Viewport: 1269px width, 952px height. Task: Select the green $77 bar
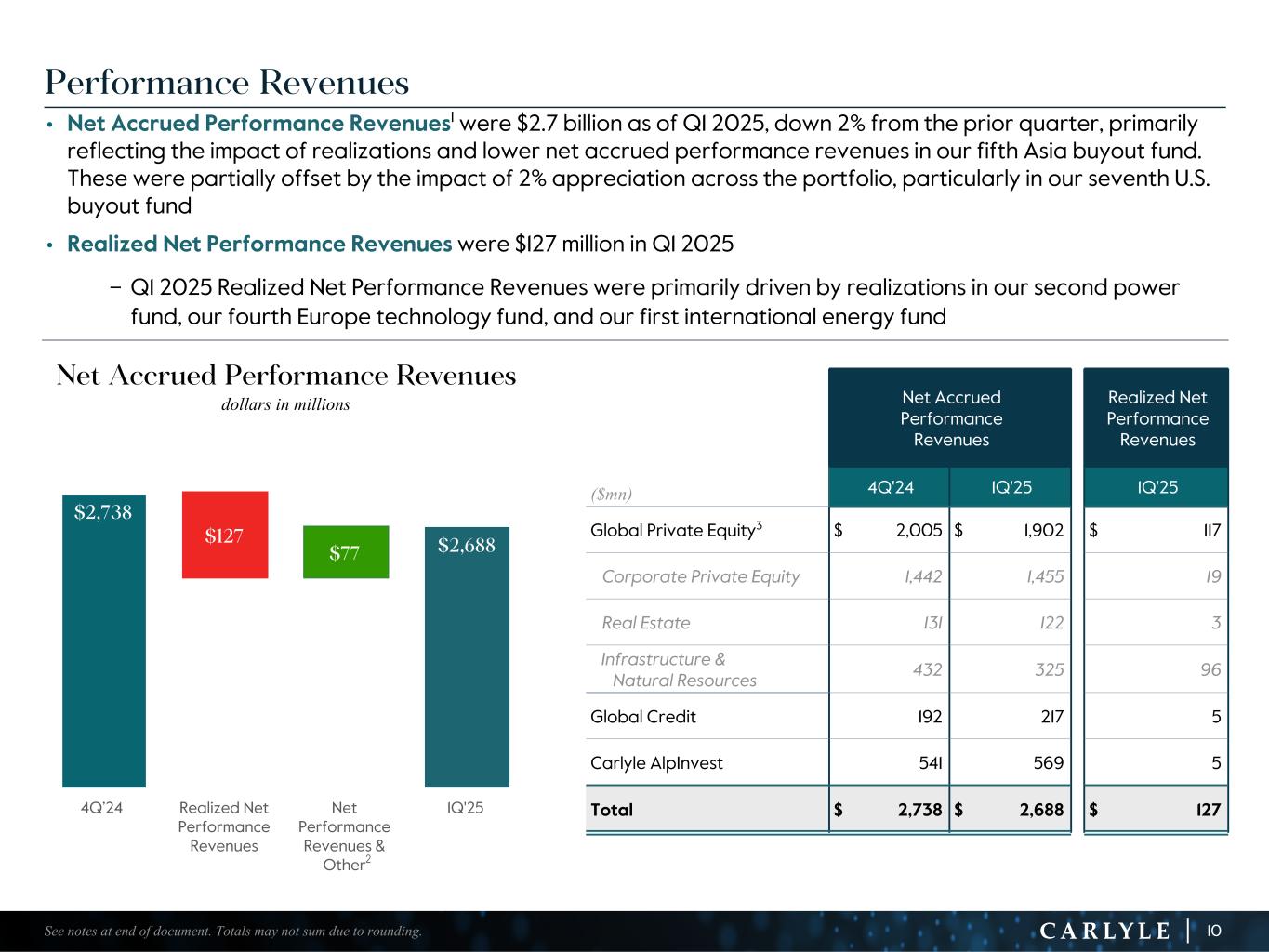coord(346,552)
